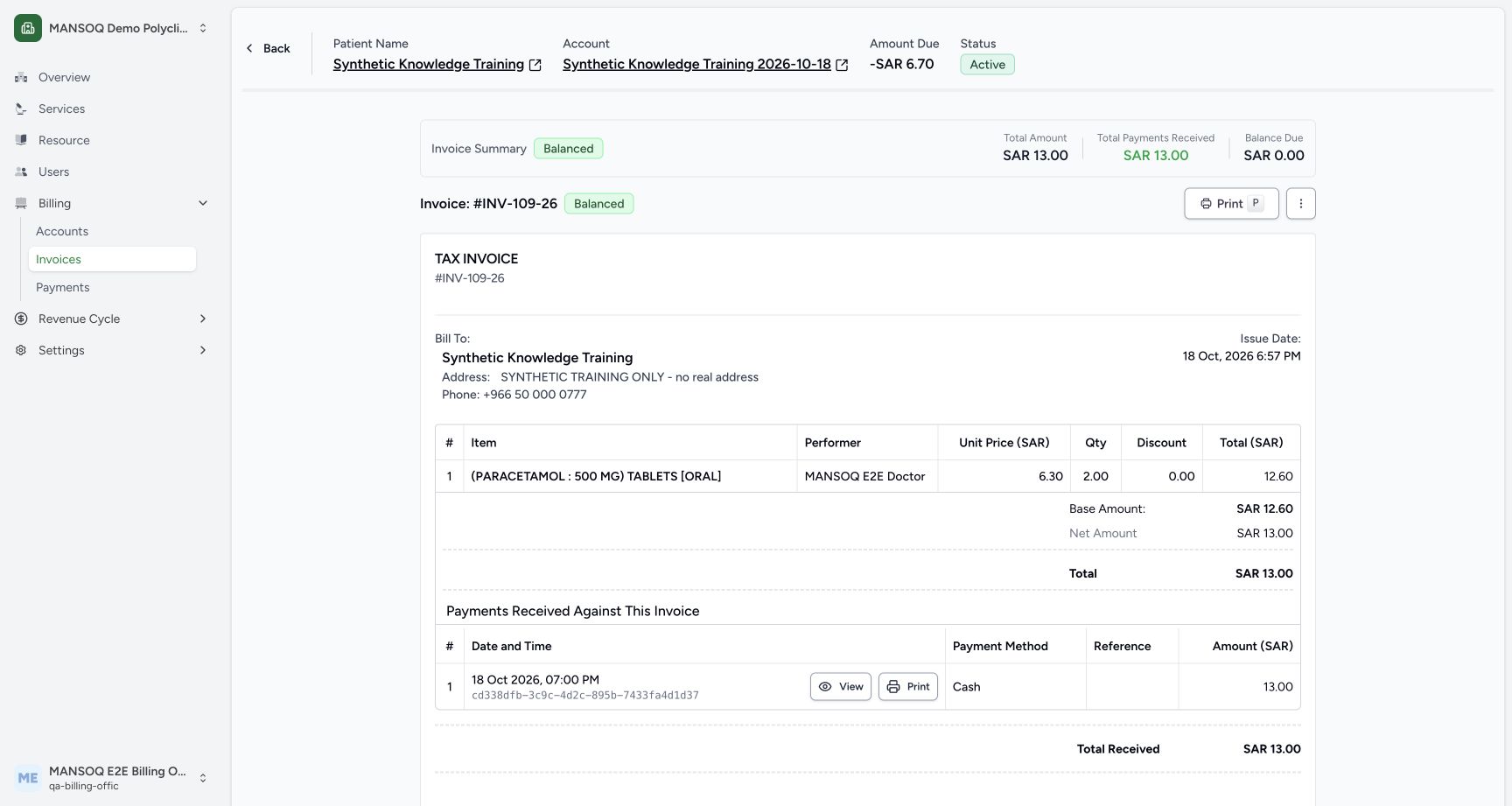Click the Services sidebar icon
The height and width of the screenshot is (806, 1512).
(x=21, y=109)
